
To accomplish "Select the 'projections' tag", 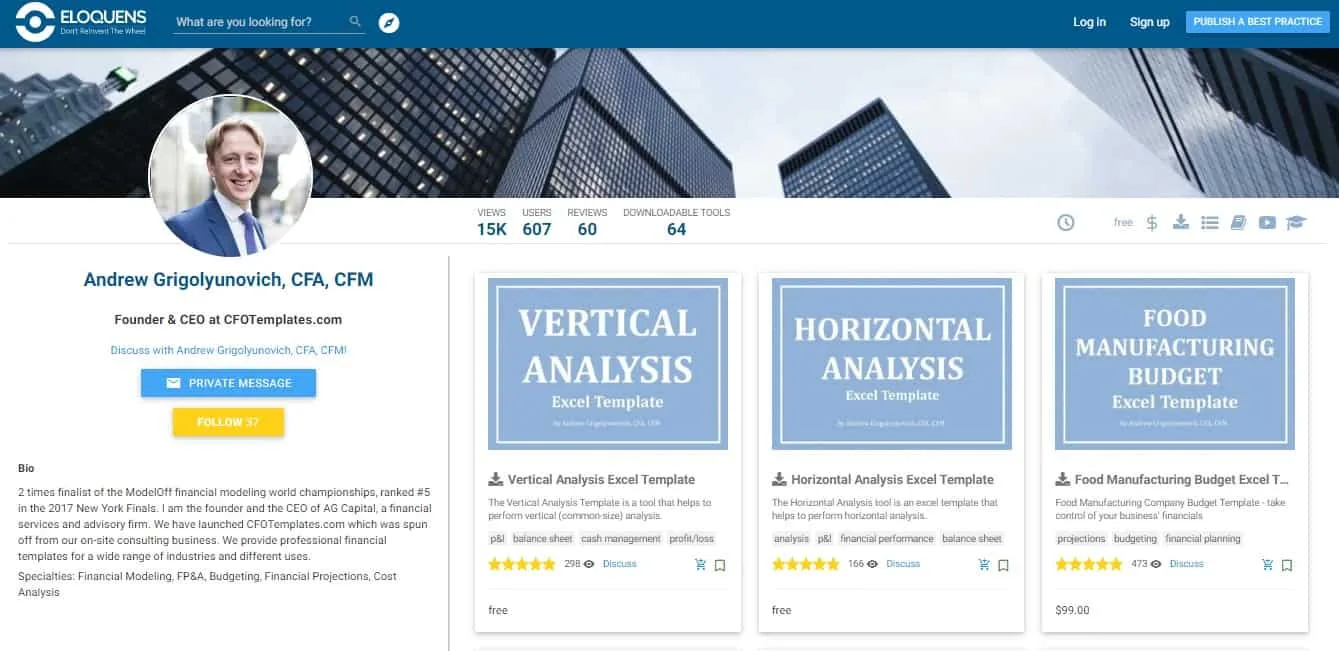I will pyautogui.click(x=1082, y=539).
